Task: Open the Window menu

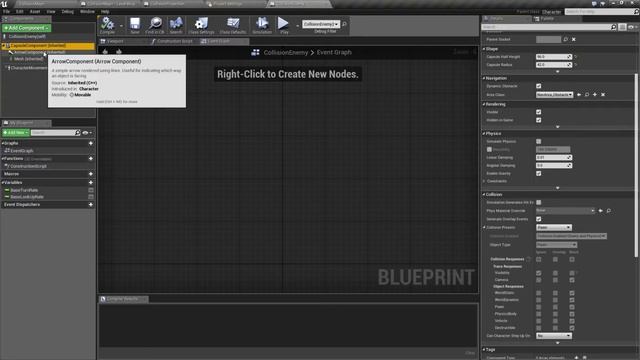Action: coord(87,12)
